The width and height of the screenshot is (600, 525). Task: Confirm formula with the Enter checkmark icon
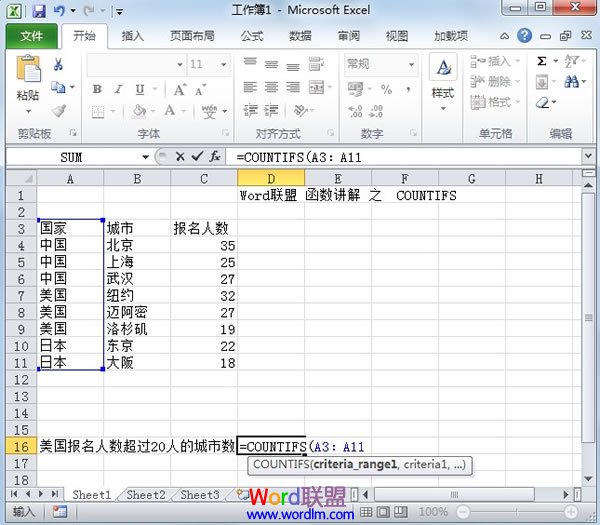point(197,157)
